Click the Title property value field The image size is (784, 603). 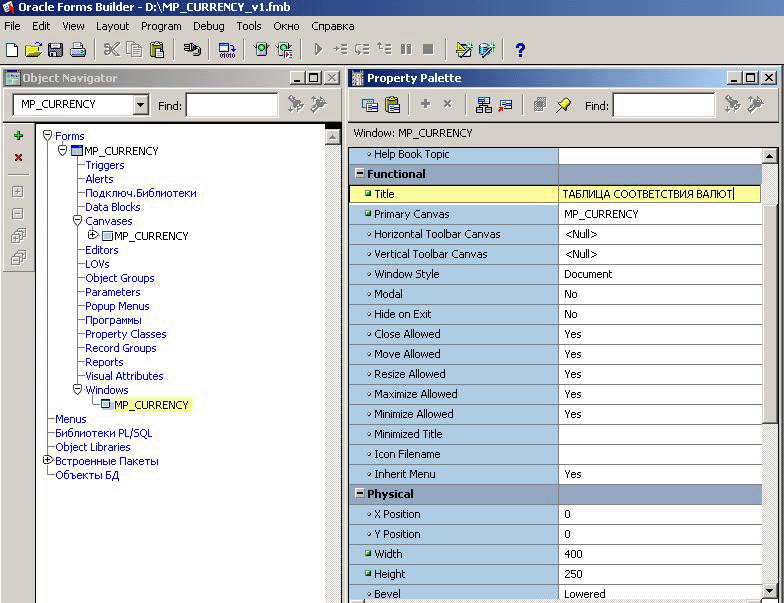click(660, 194)
